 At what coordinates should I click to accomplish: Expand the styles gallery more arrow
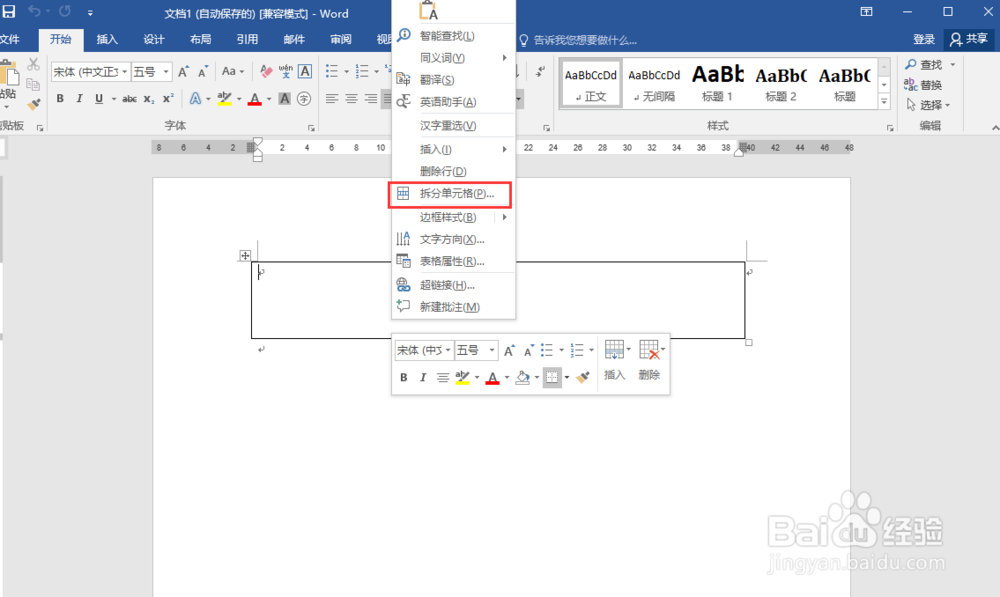coord(884,101)
